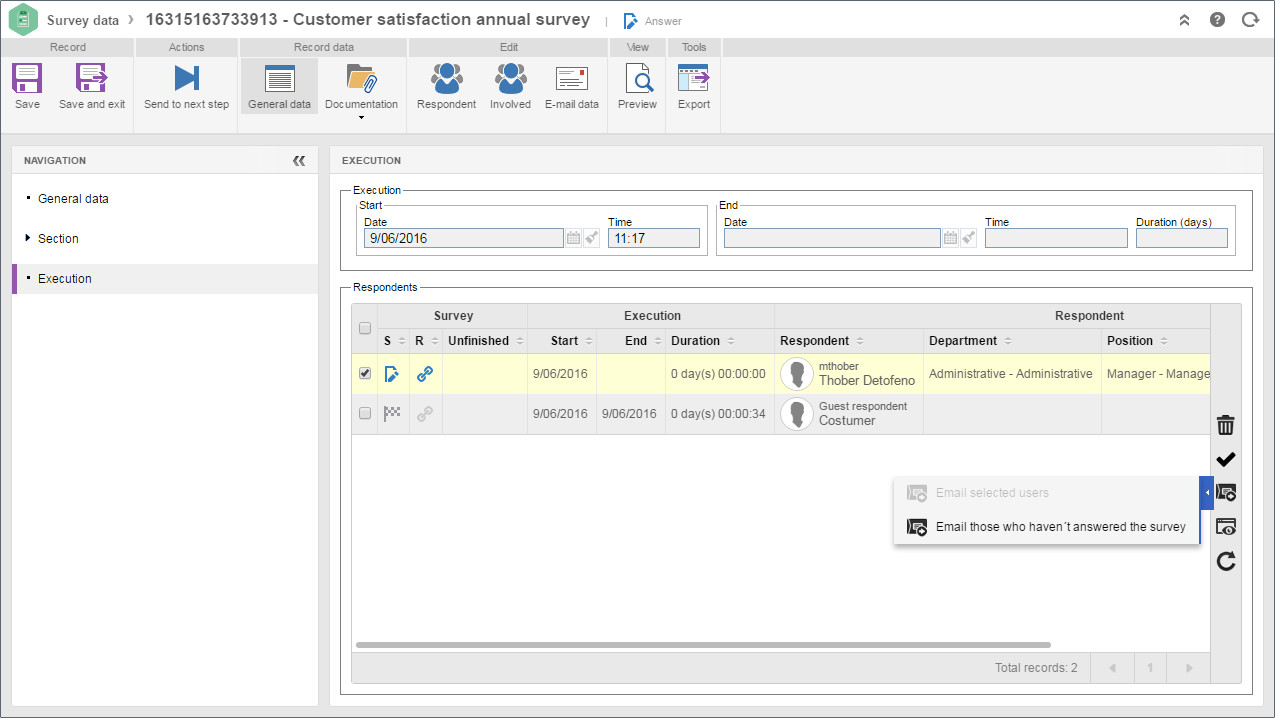Check the Guest respondent row checkbox
The width and height of the screenshot is (1275, 718).
[365, 413]
